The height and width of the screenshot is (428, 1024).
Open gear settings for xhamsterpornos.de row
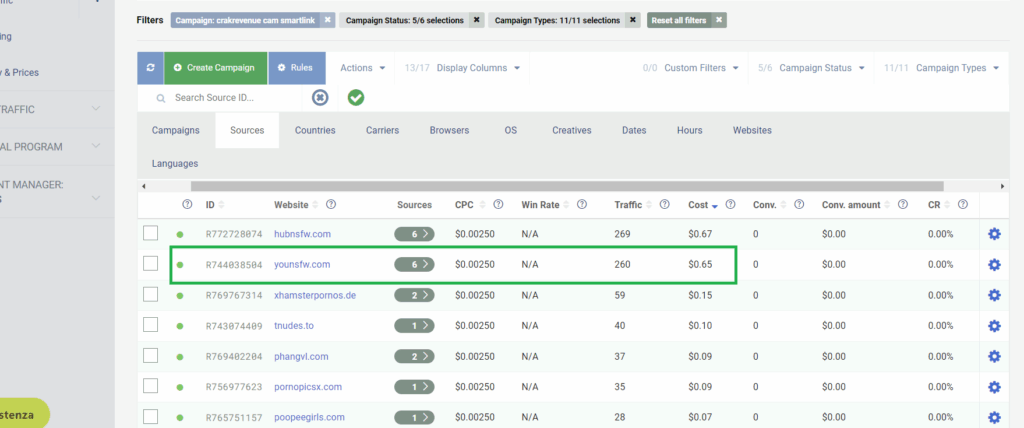click(x=994, y=295)
